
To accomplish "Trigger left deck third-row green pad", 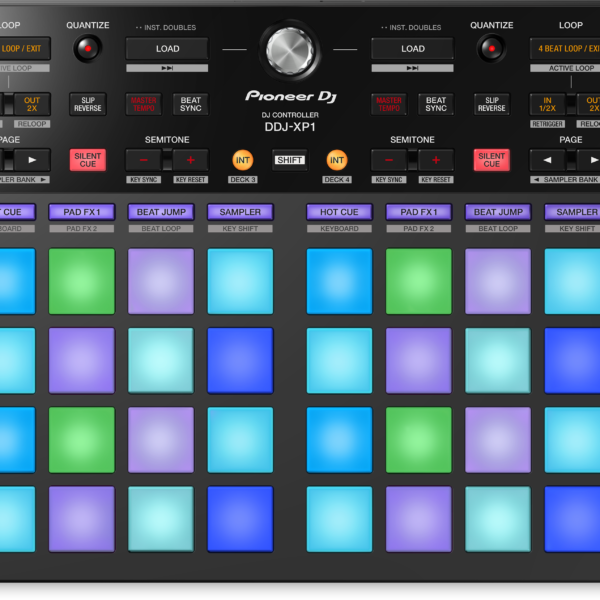I will tap(82, 440).
